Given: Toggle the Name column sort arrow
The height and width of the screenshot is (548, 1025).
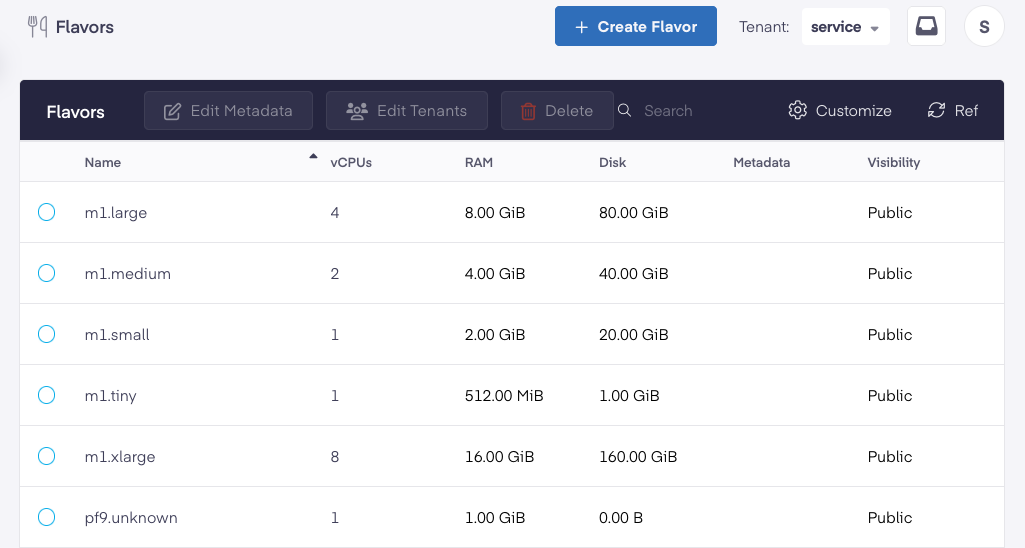Looking at the screenshot, I should pos(313,156).
